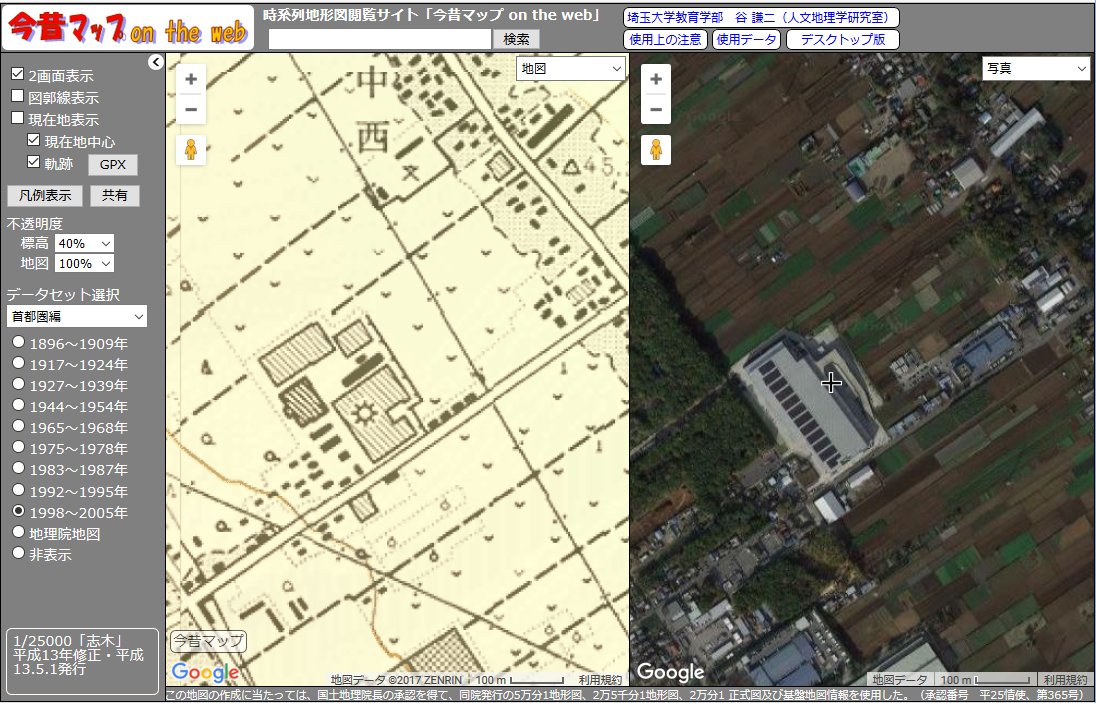Click the 地図データ attribution on the right map

tap(898, 679)
